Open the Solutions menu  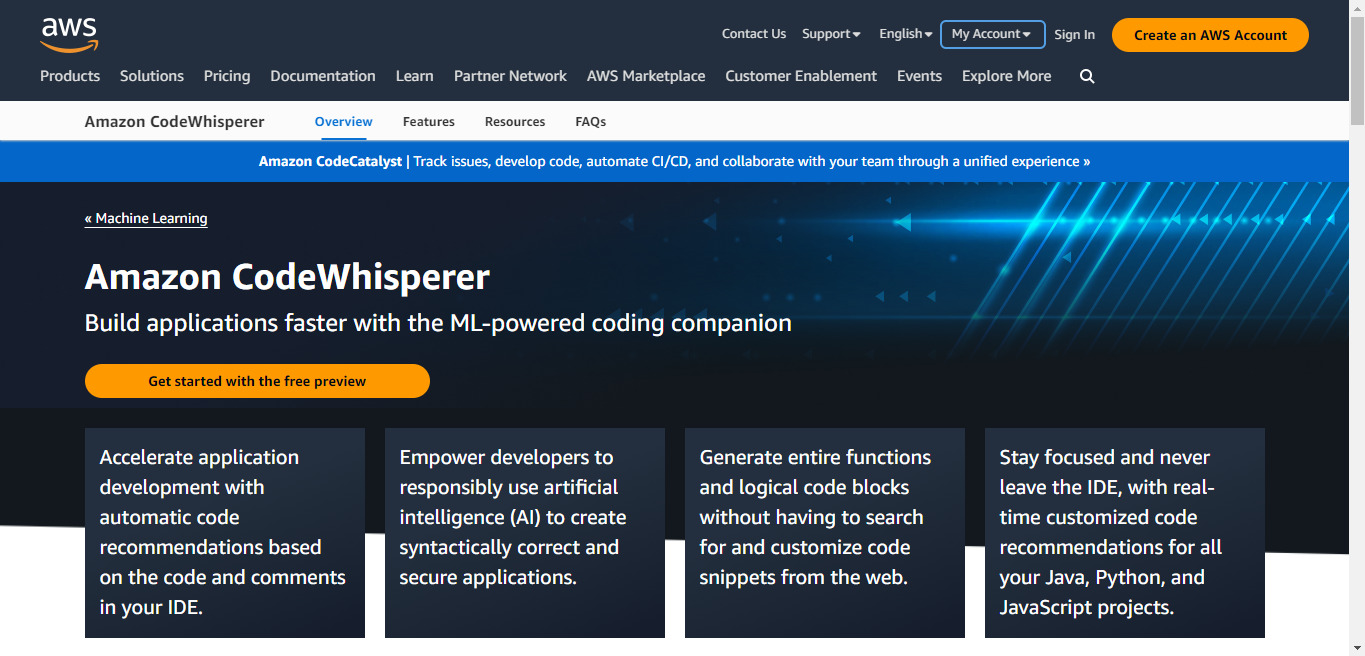[x=152, y=76]
